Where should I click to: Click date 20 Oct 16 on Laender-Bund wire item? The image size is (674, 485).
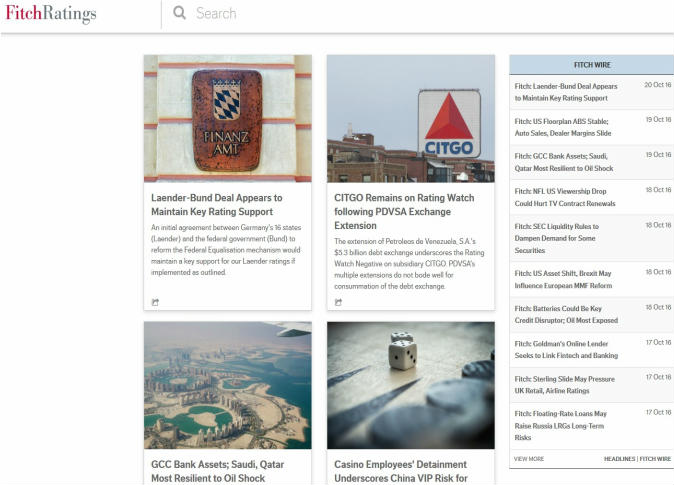click(x=657, y=85)
